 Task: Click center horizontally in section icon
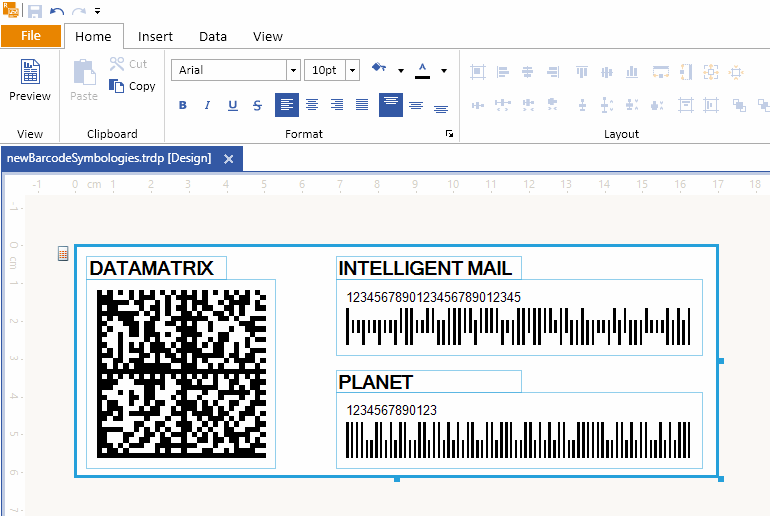(686, 105)
